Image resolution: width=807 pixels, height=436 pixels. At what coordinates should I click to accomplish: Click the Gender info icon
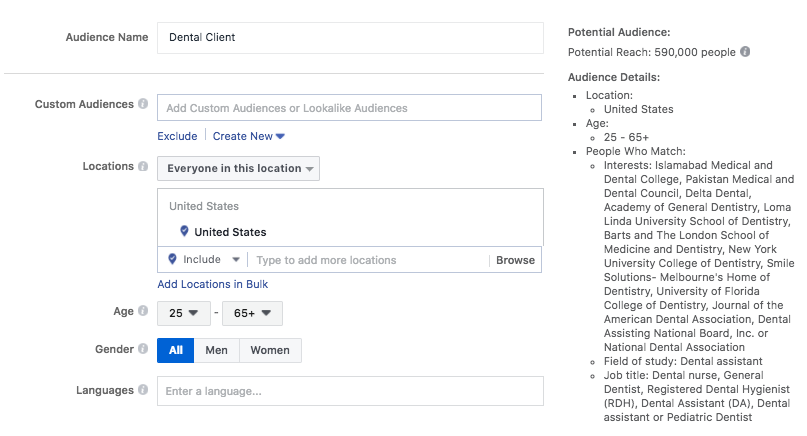tap(143, 348)
